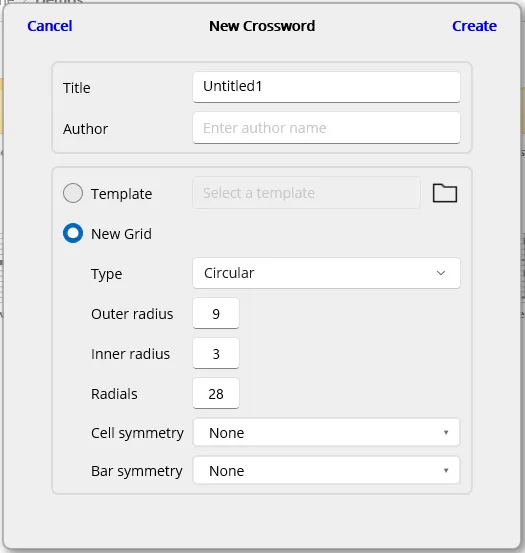Click the Radials field showing 28

coord(216,394)
